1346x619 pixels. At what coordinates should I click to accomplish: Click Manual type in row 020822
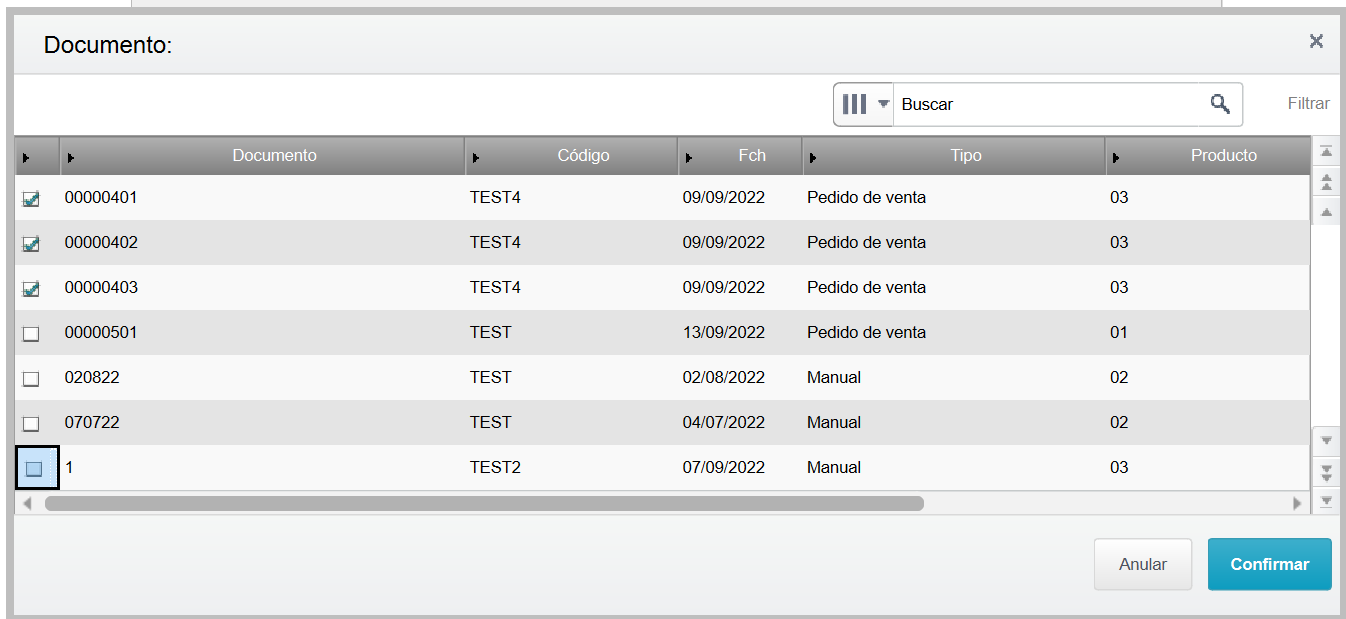click(x=834, y=378)
